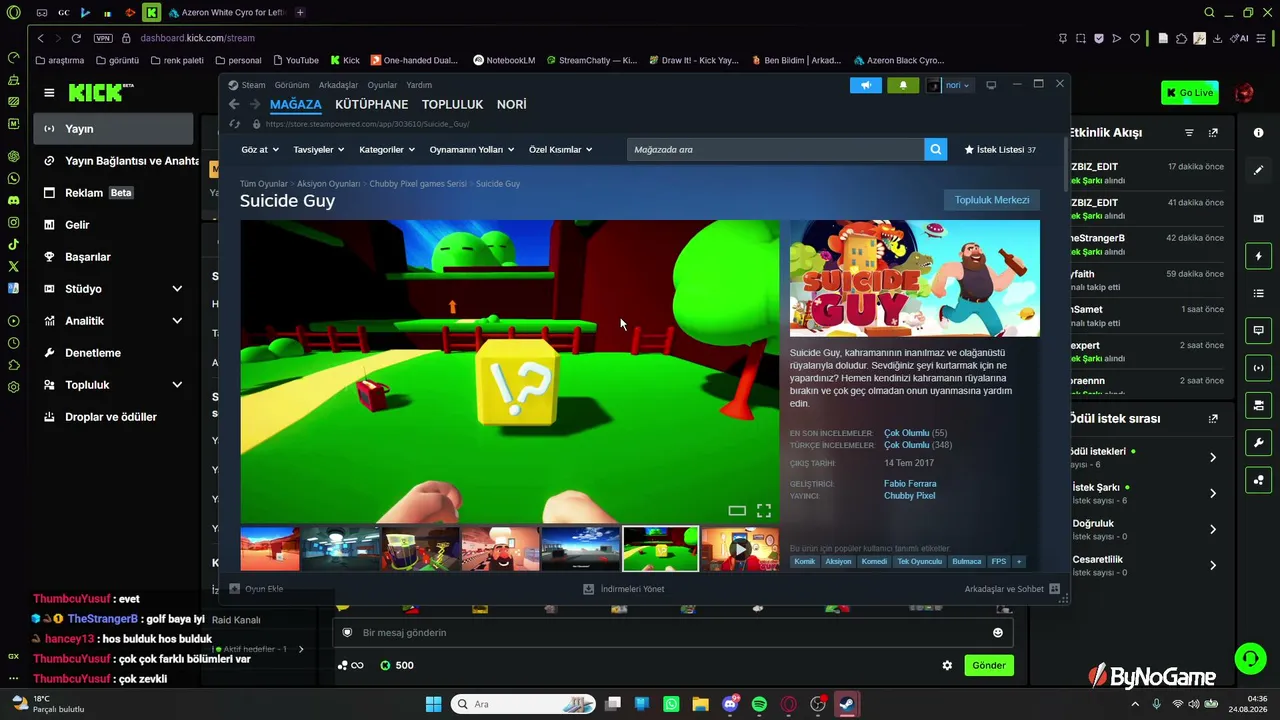The width and height of the screenshot is (1280, 720).
Task: Send the chat message with Gönder
Action: pos(989,665)
